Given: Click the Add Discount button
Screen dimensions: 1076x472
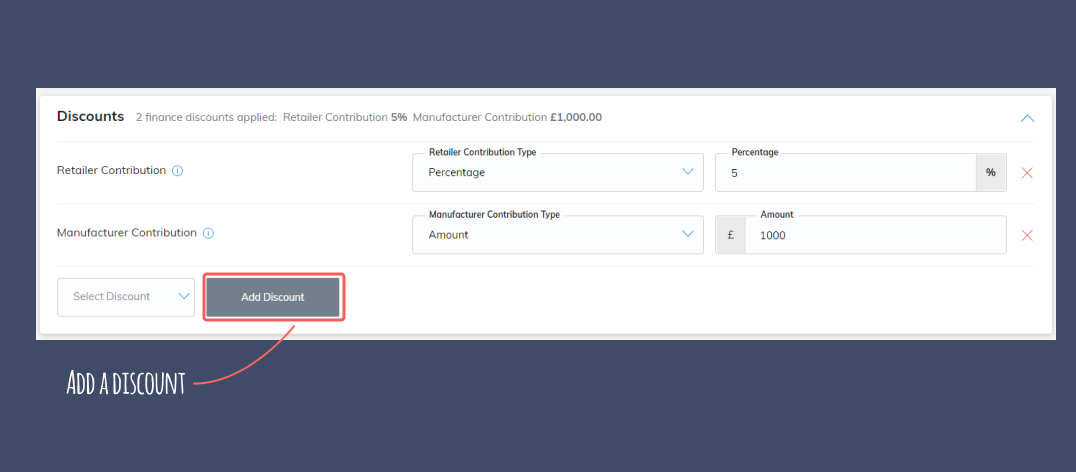Looking at the screenshot, I should [x=272, y=297].
